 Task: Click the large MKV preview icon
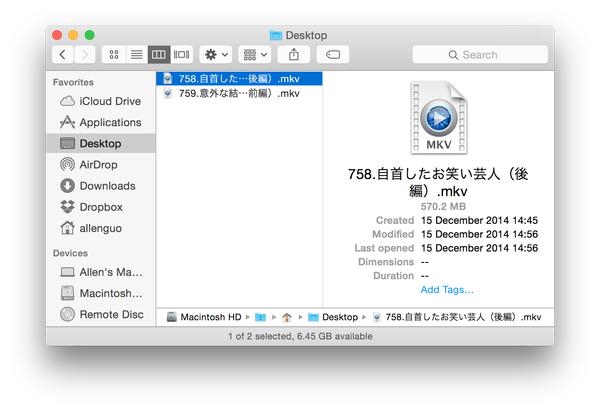(x=439, y=118)
